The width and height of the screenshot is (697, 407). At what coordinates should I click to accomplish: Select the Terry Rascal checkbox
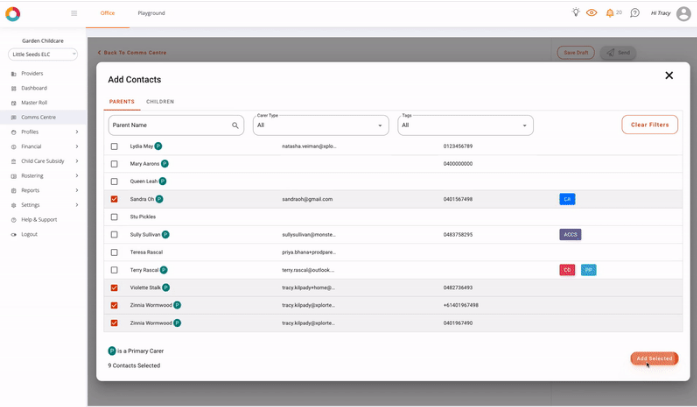[114, 270]
